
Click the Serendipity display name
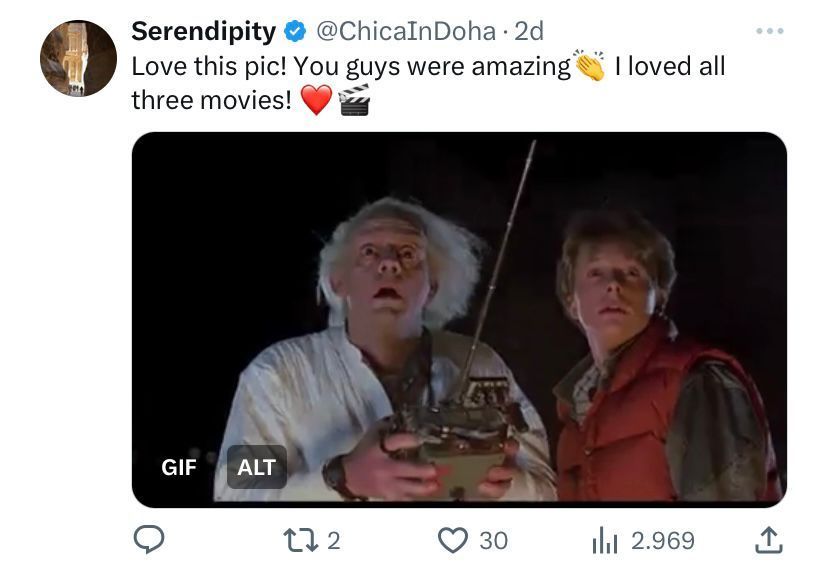click(x=203, y=31)
